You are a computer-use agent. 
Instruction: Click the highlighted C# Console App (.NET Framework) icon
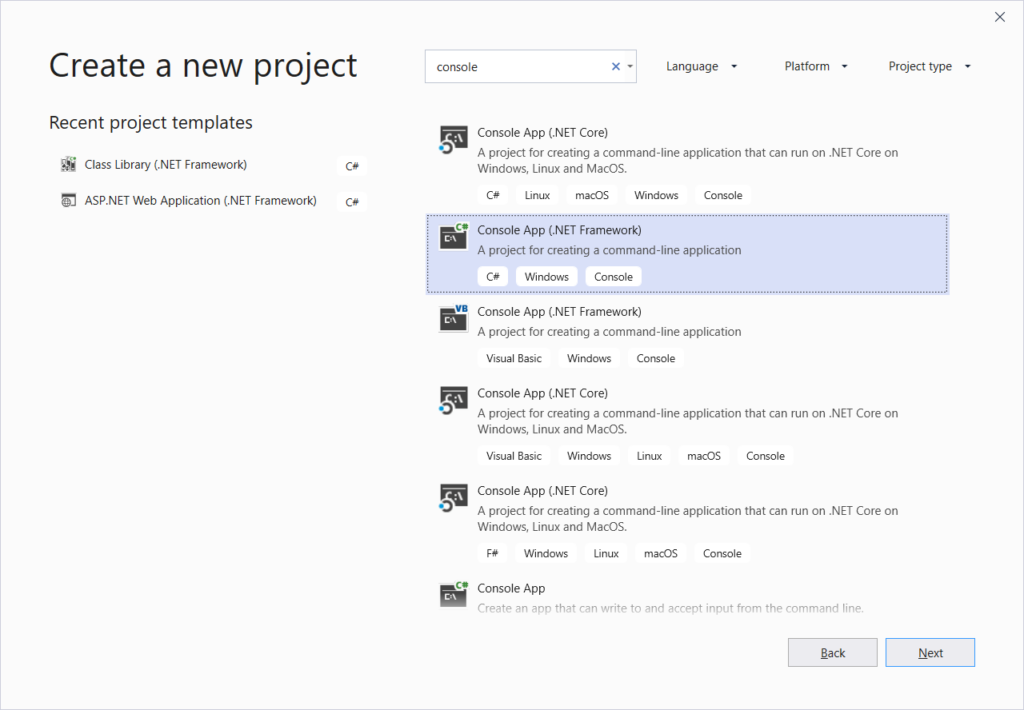pos(453,237)
